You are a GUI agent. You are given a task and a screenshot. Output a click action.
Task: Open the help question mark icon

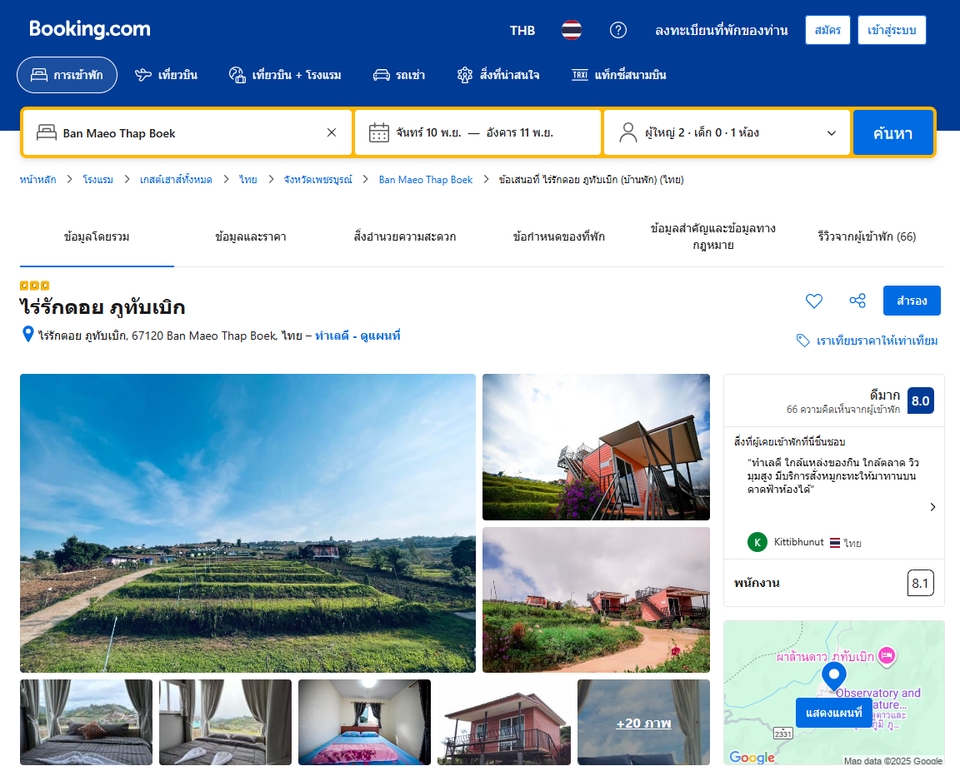(x=618, y=30)
